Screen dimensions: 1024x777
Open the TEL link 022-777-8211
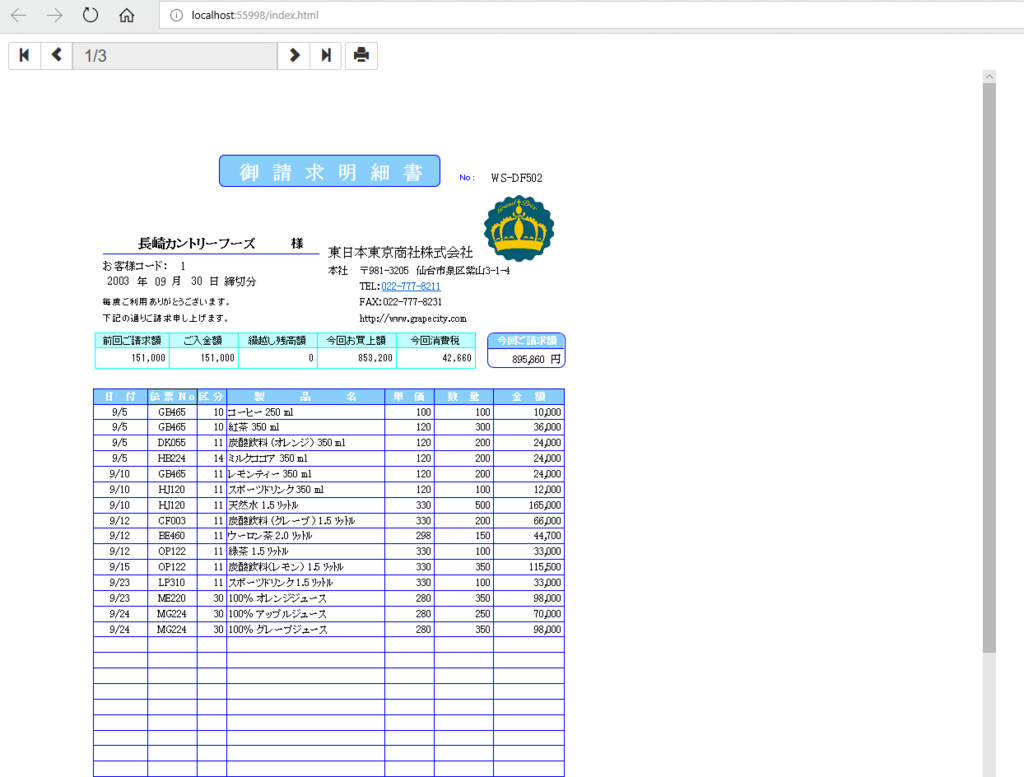(411, 286)
